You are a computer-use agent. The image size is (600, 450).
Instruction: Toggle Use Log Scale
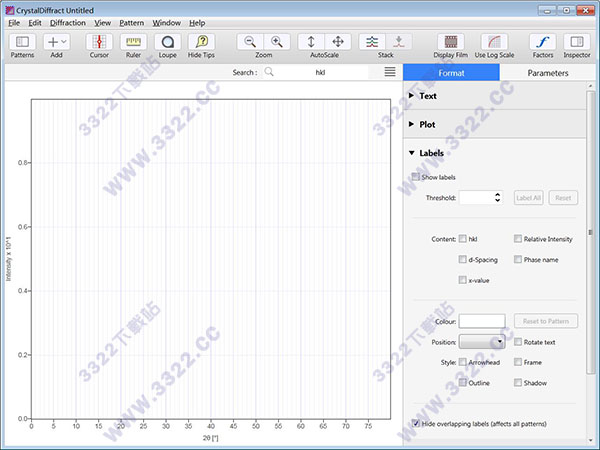494,42
